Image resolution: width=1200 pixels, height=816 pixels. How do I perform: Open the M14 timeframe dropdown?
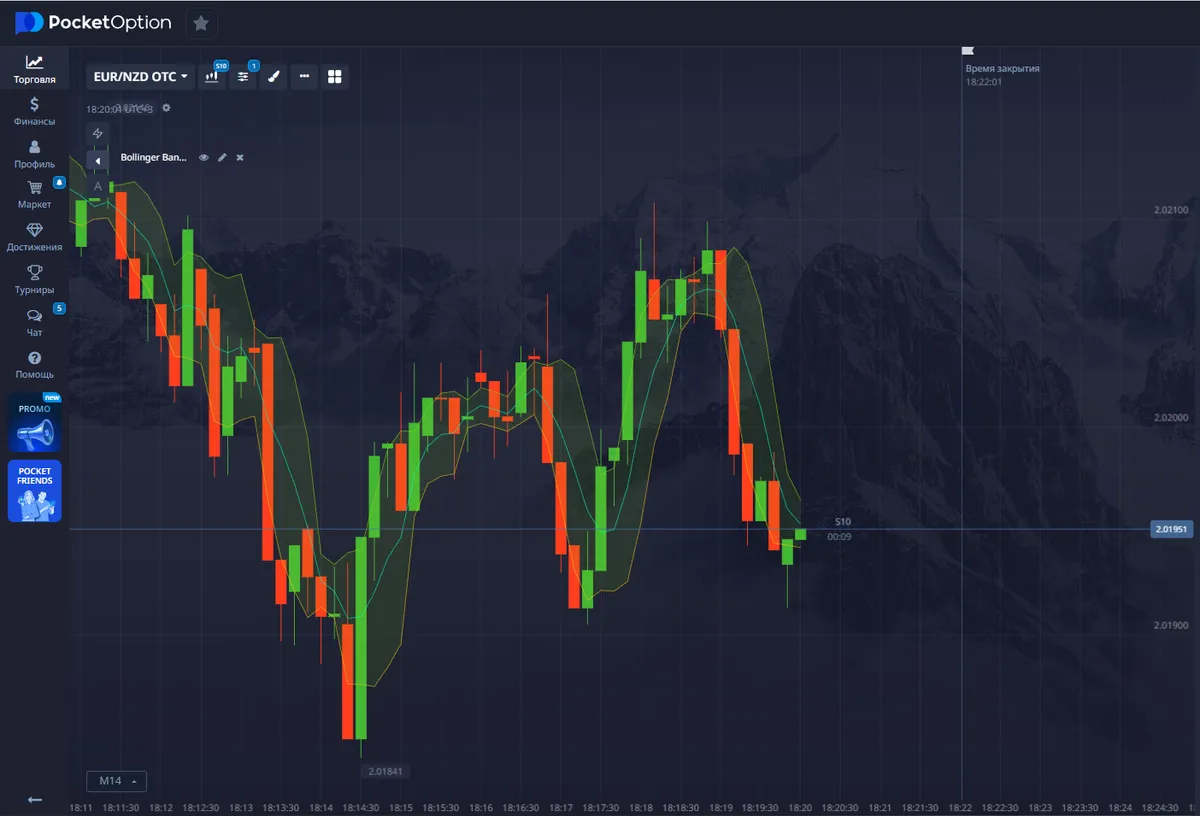[116, 781]
